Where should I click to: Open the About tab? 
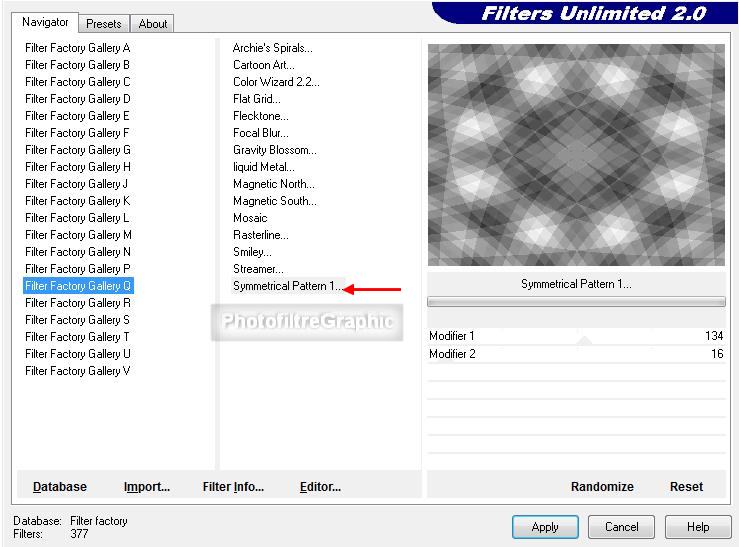tap(153, 23)
